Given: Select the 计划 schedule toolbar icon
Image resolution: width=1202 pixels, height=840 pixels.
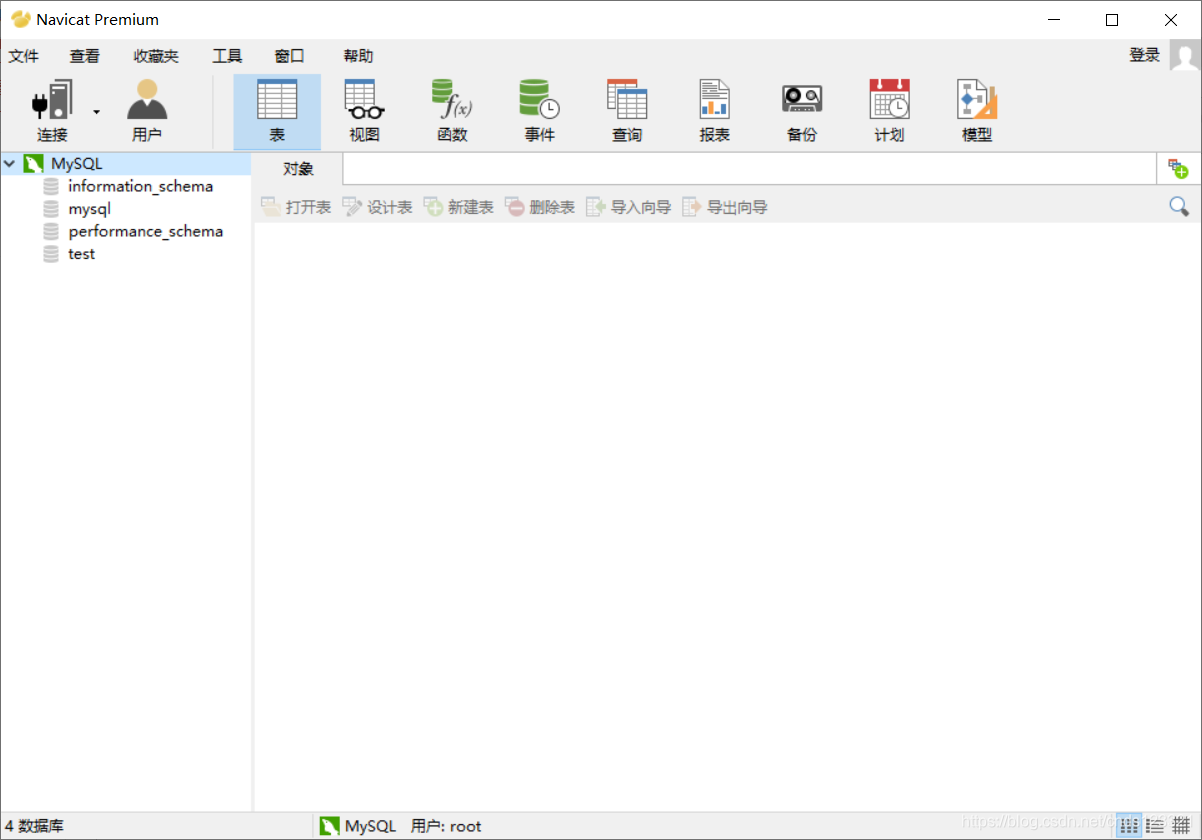Looking at the screenshot, I should (x=889, y=112).
